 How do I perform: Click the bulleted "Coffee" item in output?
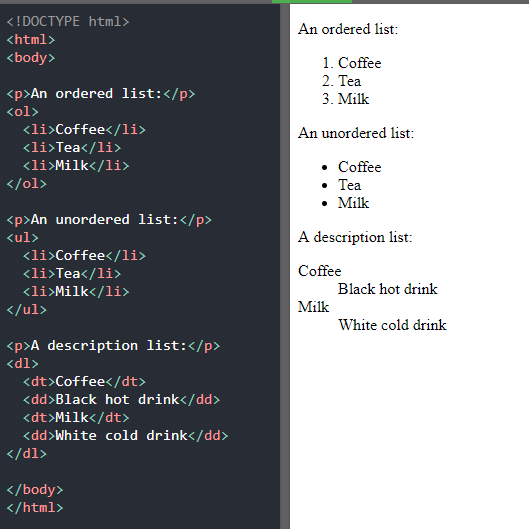pos(352,167)
